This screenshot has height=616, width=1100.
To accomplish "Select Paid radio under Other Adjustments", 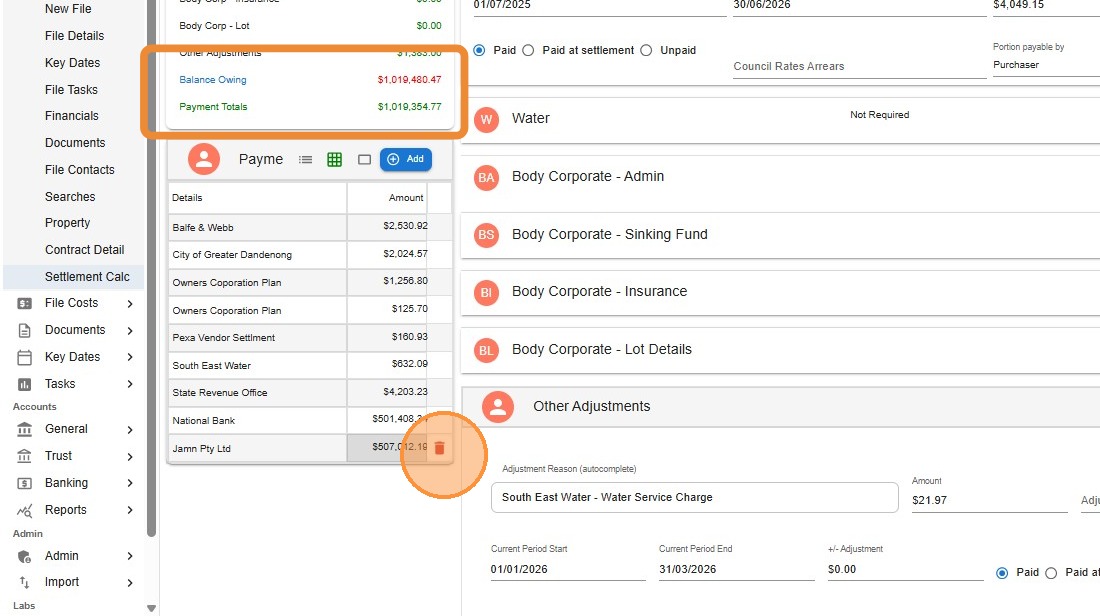I will [1002, 573].
